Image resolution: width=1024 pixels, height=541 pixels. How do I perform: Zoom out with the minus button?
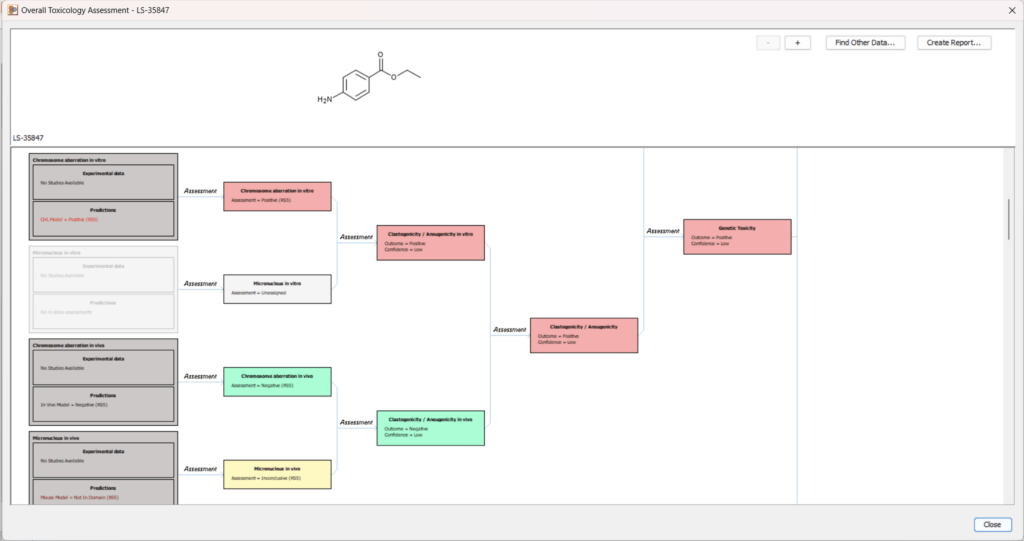[x=768, y=43]
